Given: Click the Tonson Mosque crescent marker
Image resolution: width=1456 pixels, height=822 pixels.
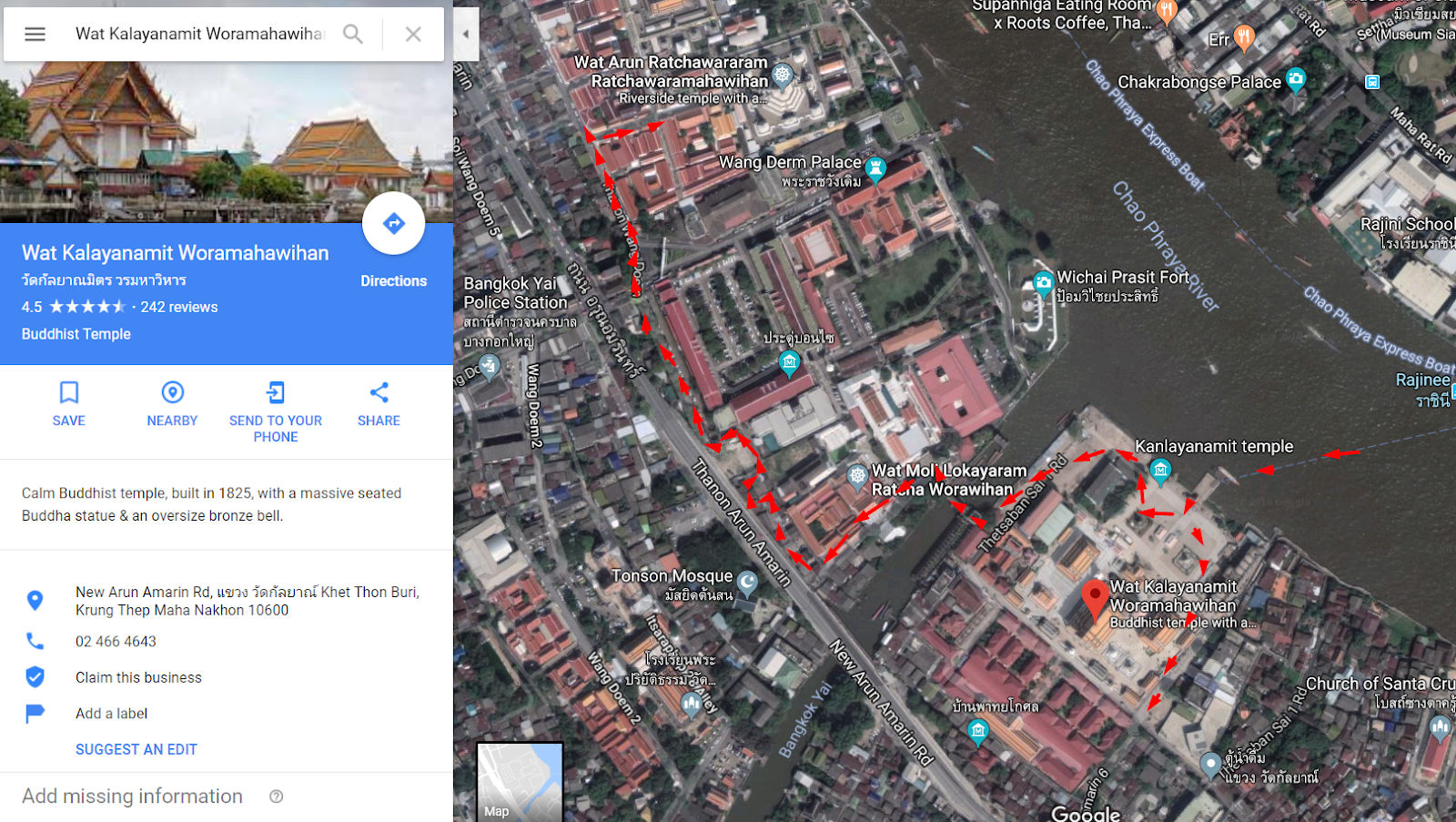Looking at the screenshot, I should 747,582.
